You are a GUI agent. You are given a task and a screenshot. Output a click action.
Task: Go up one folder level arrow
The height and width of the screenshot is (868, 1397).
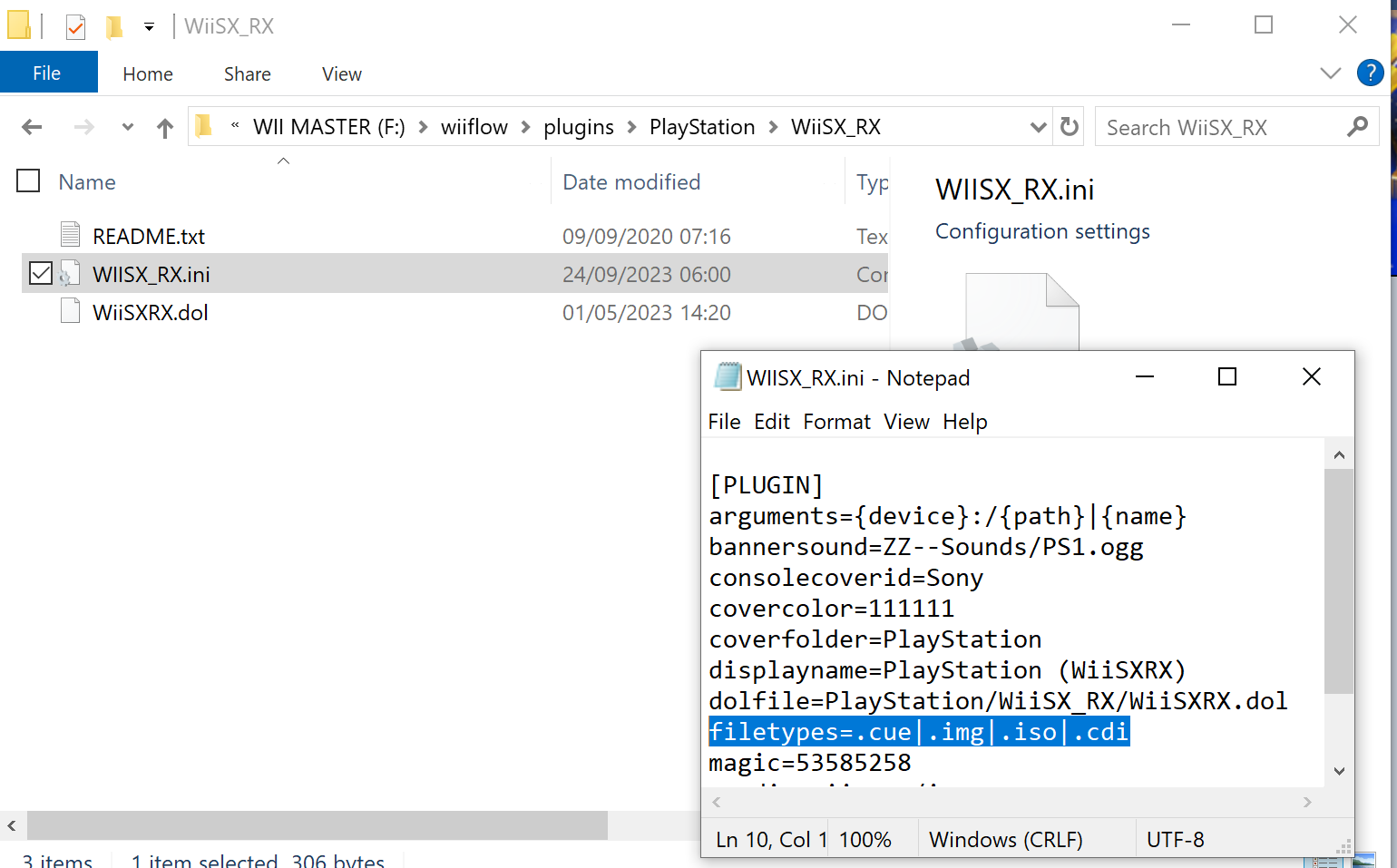(x=164, y=128)
